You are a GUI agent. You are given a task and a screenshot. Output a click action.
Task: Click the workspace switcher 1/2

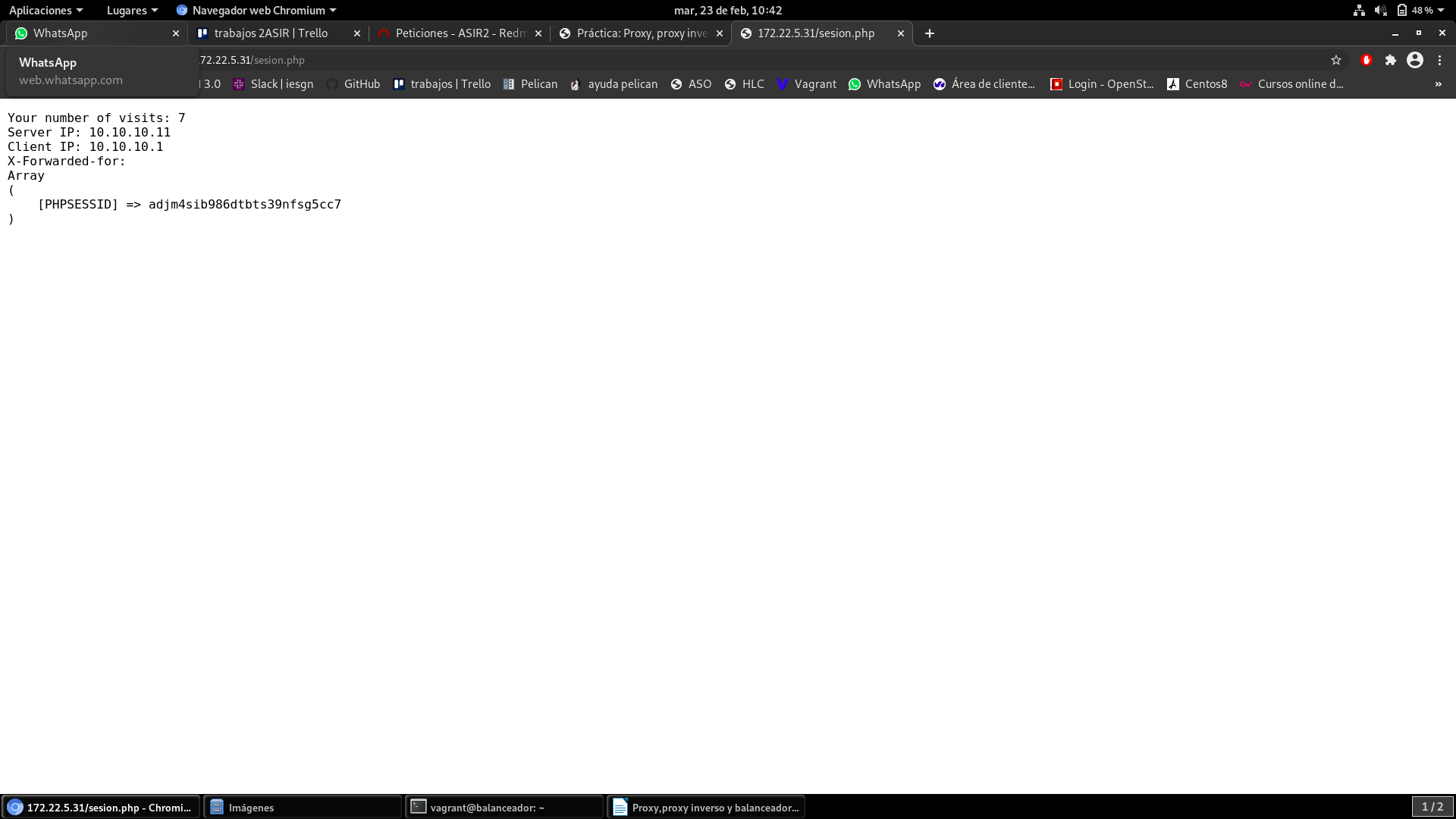[x=1432, y=807]
